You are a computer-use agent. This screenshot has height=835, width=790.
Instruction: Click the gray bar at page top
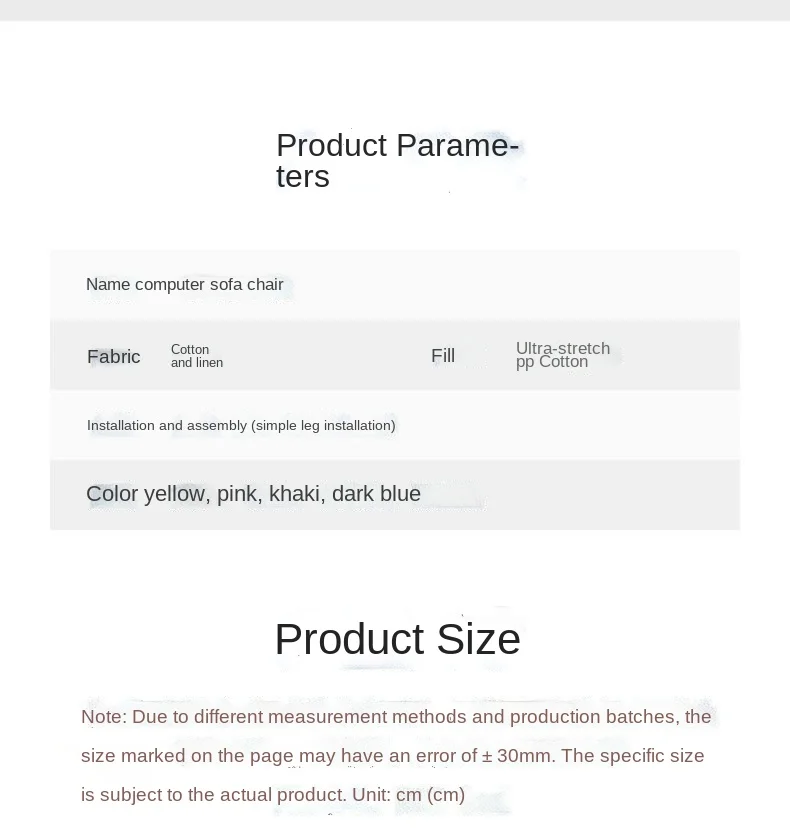tap(395, 10)
